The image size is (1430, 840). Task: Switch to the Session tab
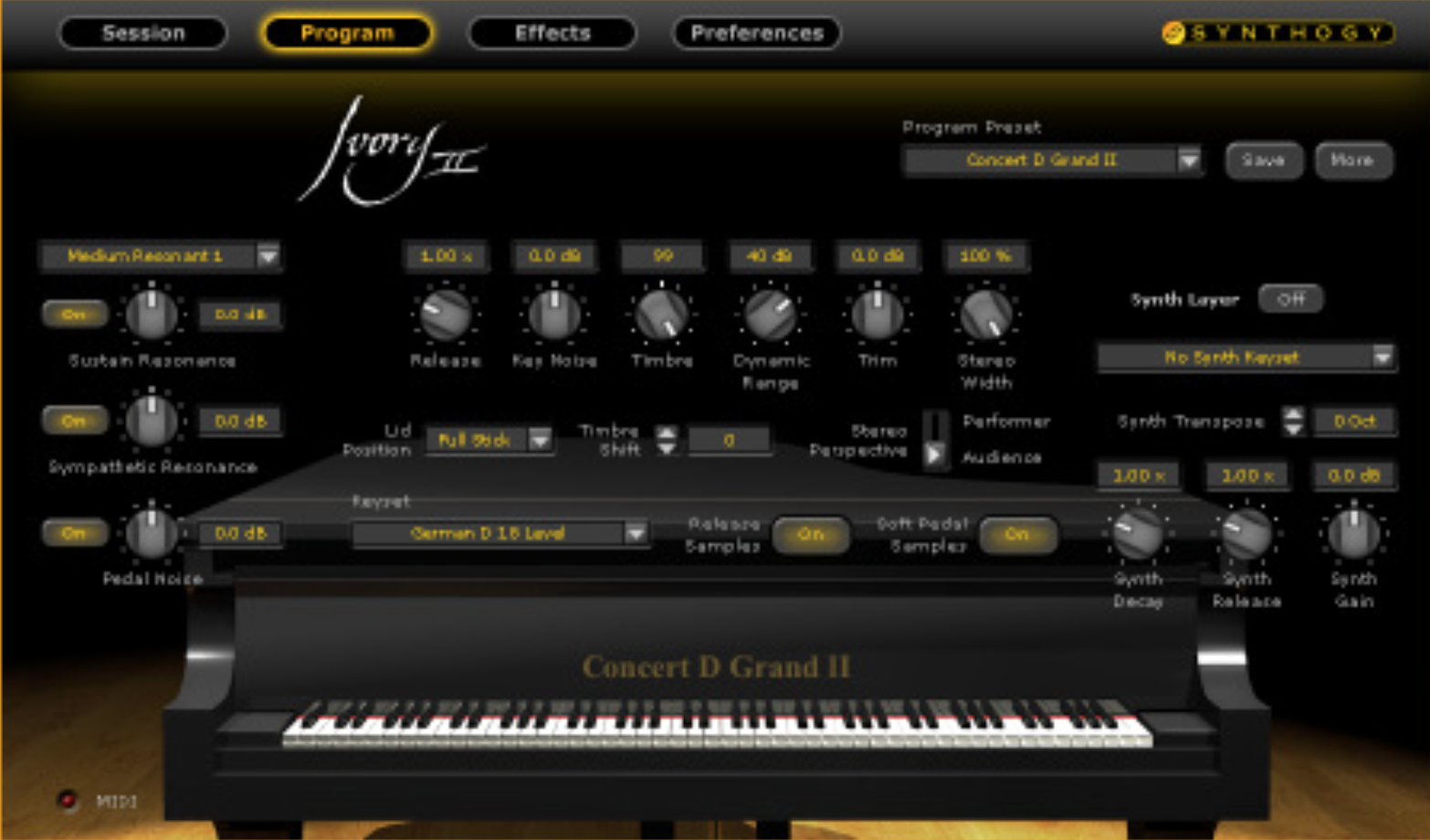tap(143, 33)
